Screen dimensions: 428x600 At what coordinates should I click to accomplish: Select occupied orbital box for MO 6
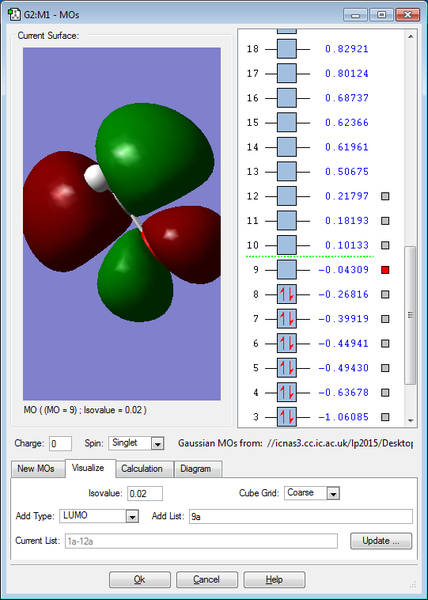point(286,343)
